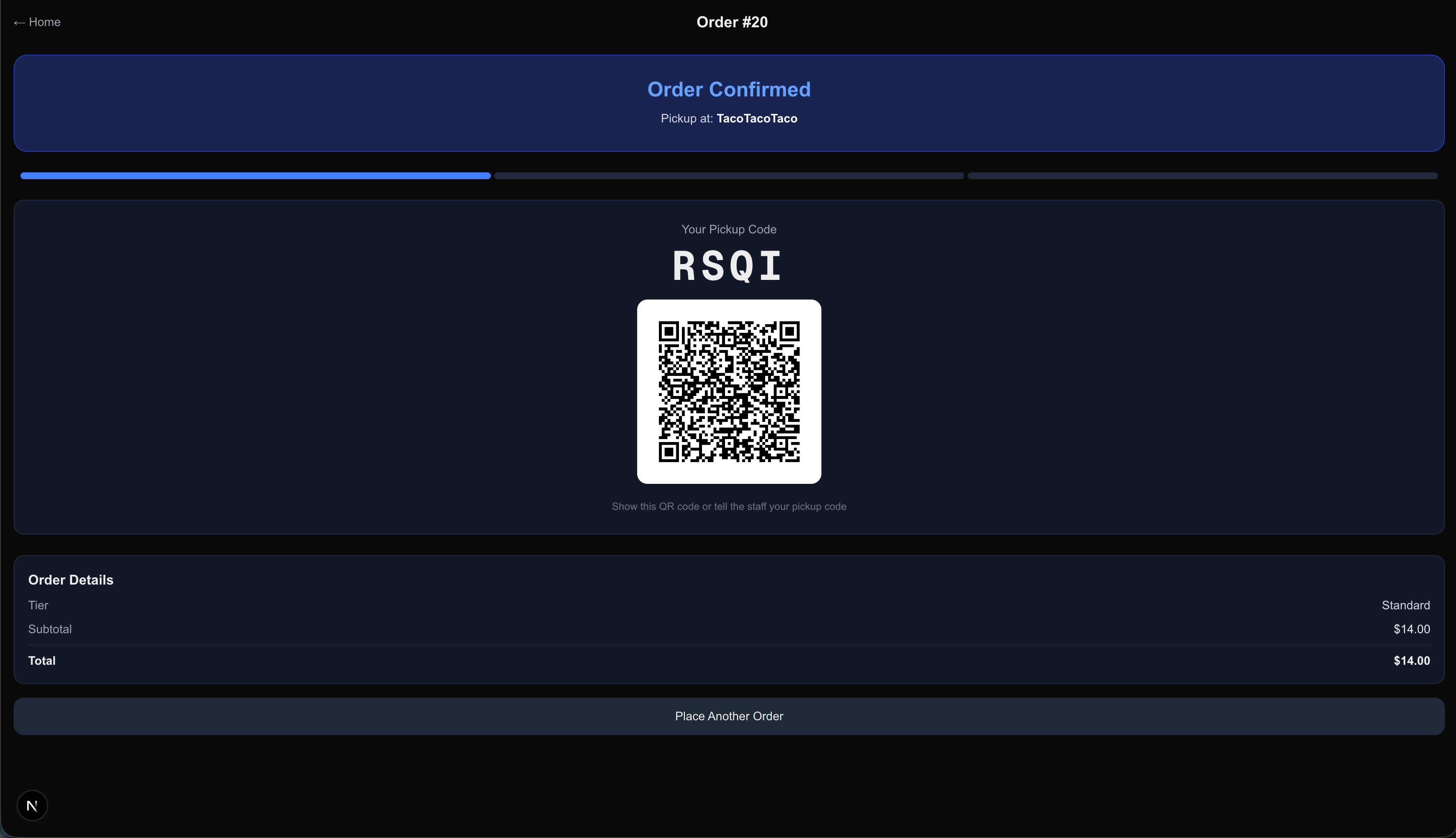Click the Order Details heading
Image resolution: width=1456 pixels, height=838 pixels.
[x=71, y=579]
